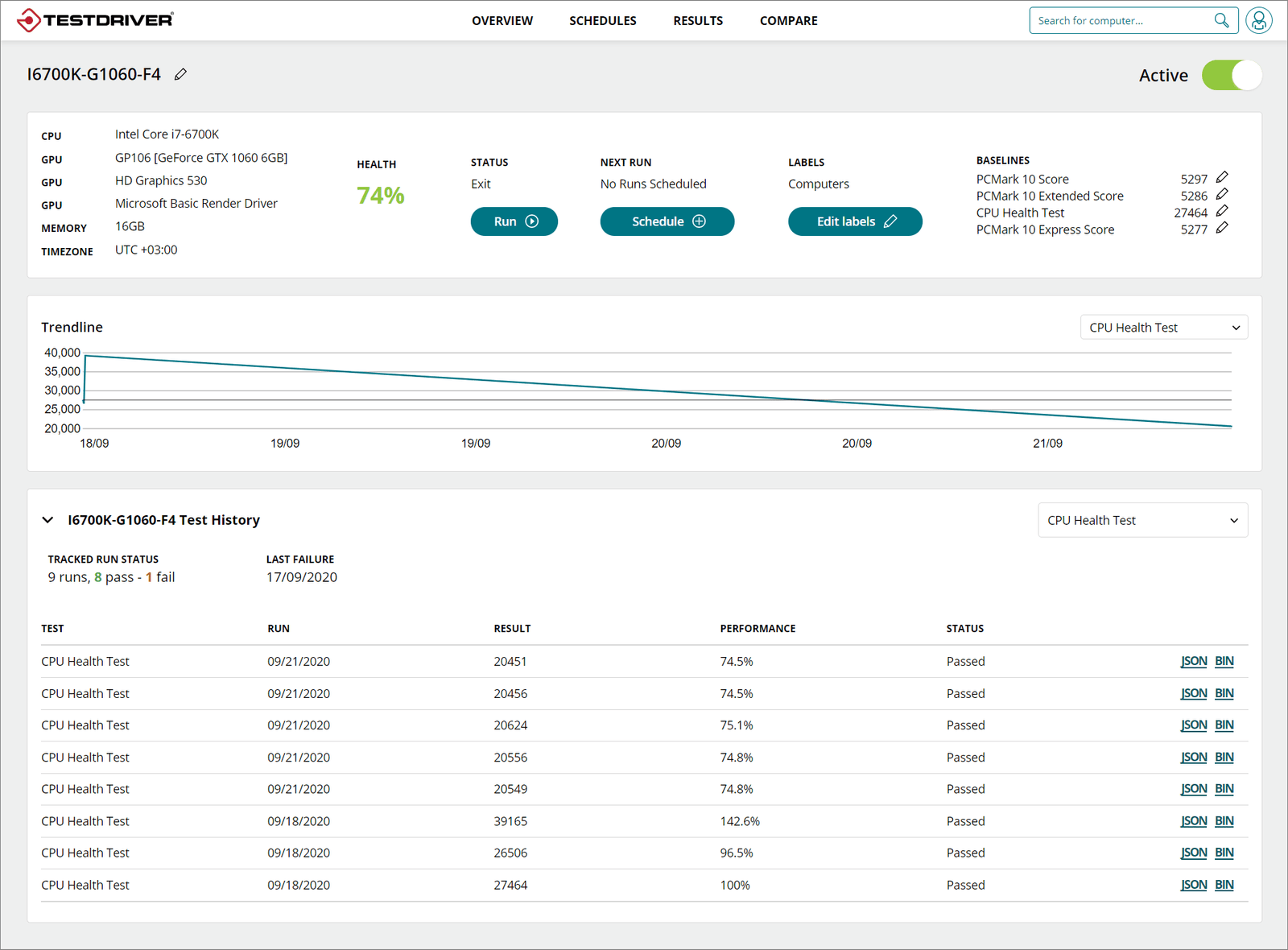Image resolution: width=1288 pixels, height=950 pixels.
Task: Open the Compare tab
Action: [x=789, y=21]
